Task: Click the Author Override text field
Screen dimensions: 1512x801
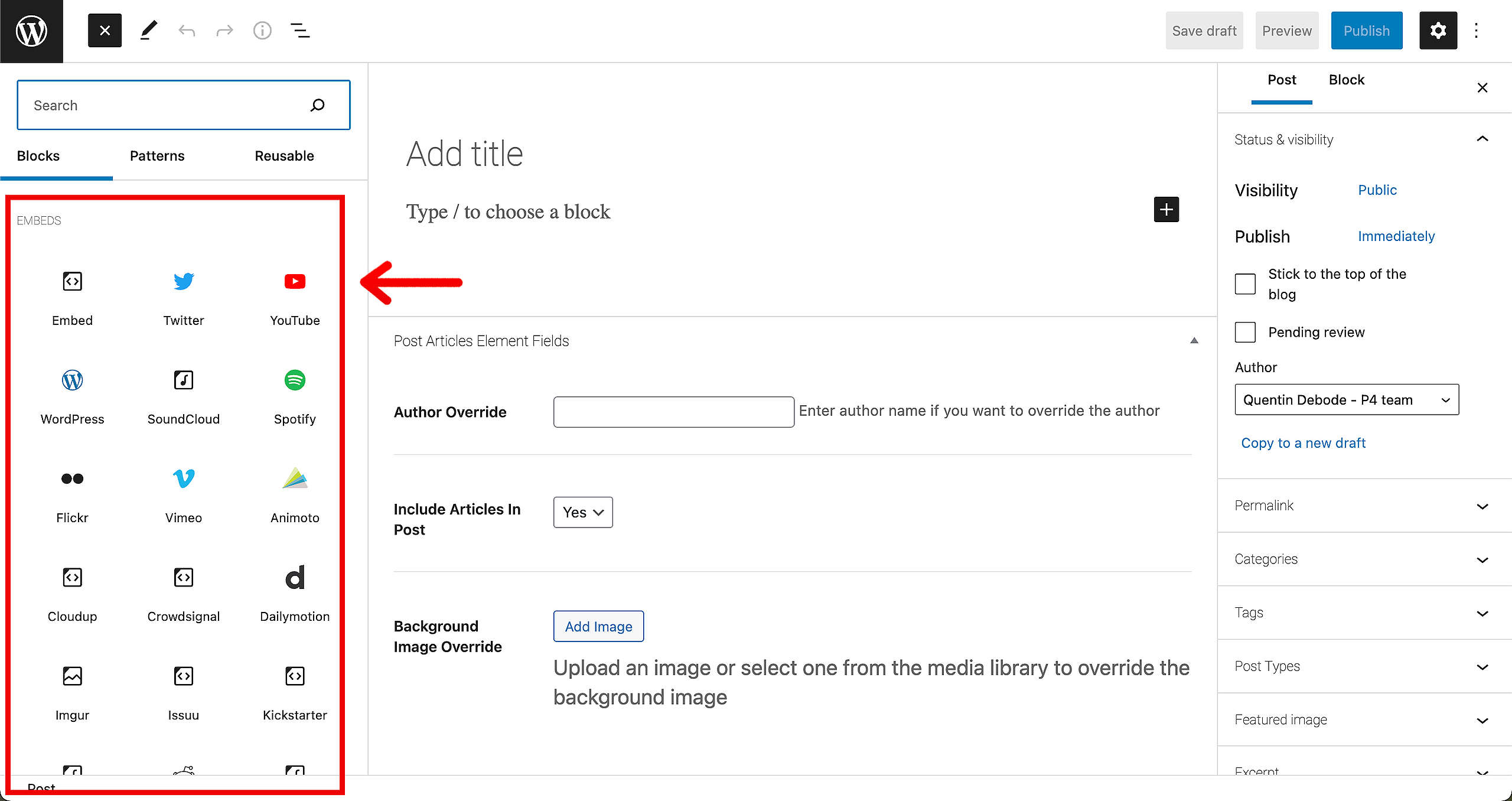Action: [x=674, y=412]
